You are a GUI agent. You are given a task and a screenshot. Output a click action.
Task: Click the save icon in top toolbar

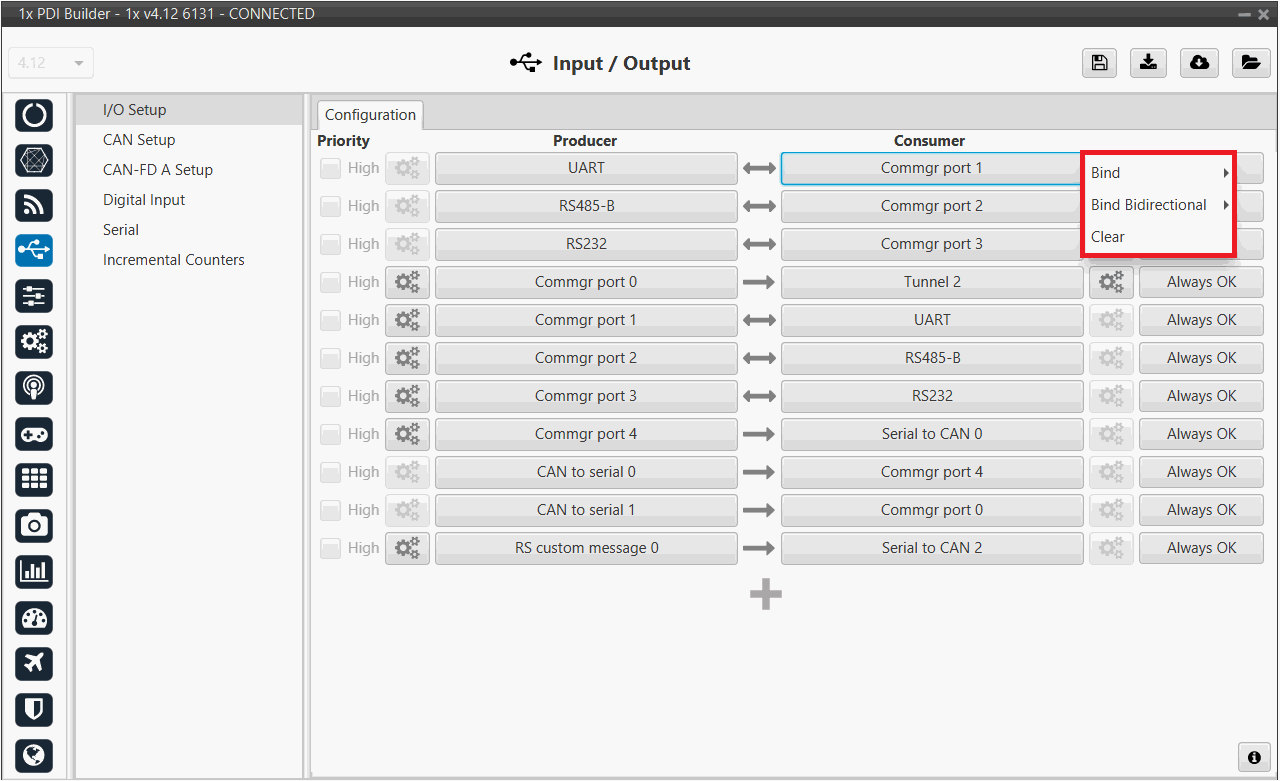1099,63
